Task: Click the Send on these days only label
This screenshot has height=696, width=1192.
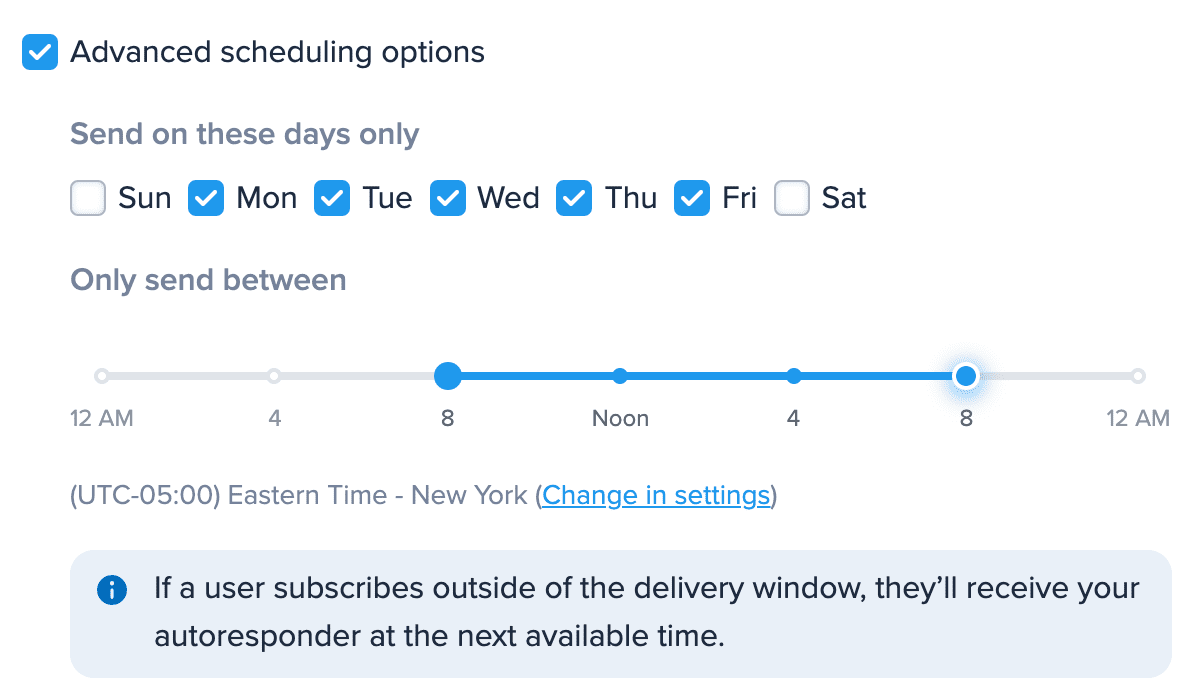Action: [244, 134]
